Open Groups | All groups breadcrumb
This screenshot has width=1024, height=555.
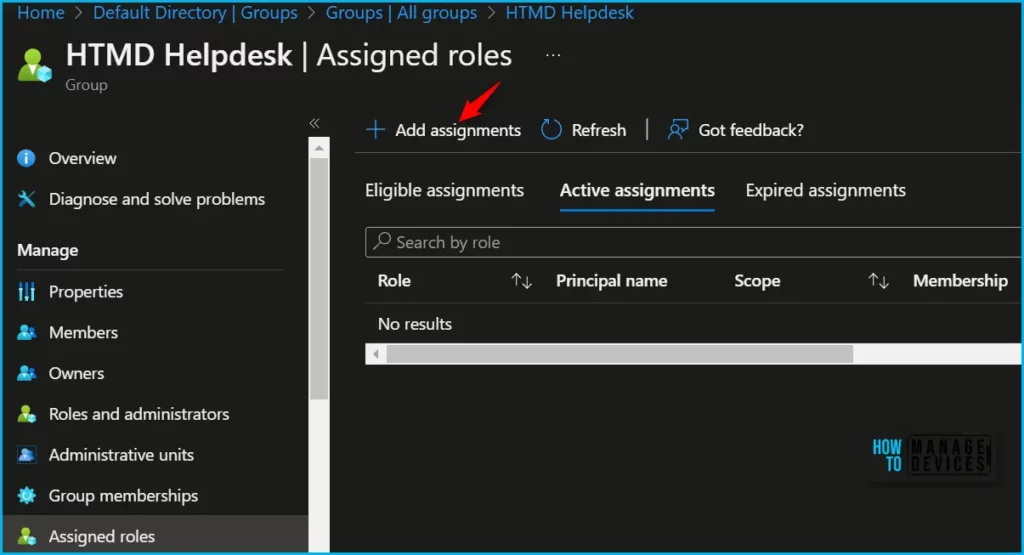coord(401,12)
